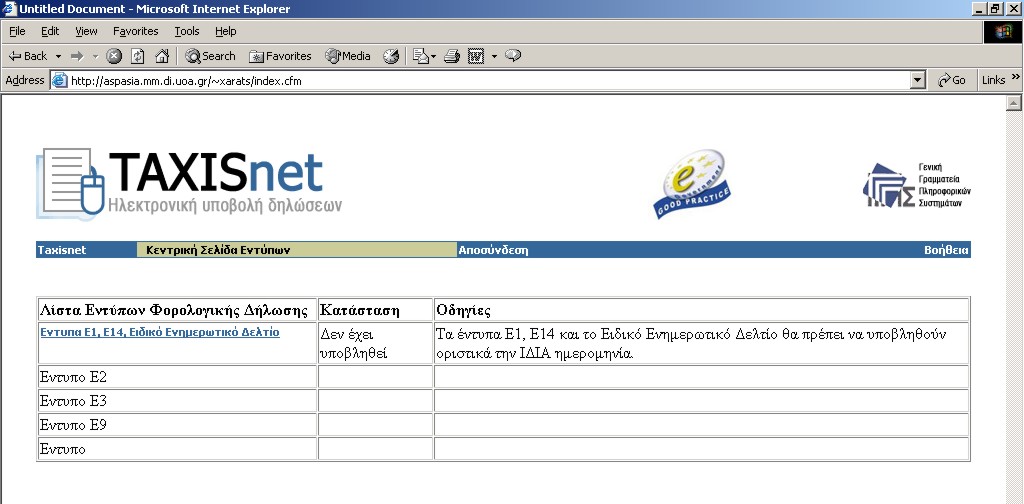Click the Mail icon in toolbar
1024x504 pixels.
(421, 57)
